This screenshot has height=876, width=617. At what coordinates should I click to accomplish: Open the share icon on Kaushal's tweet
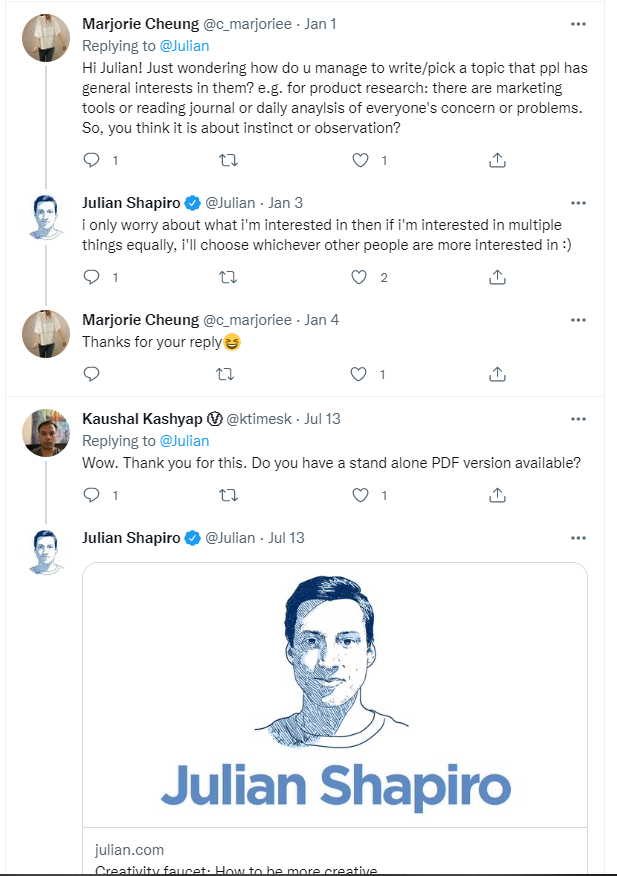(x=497, y=496)
